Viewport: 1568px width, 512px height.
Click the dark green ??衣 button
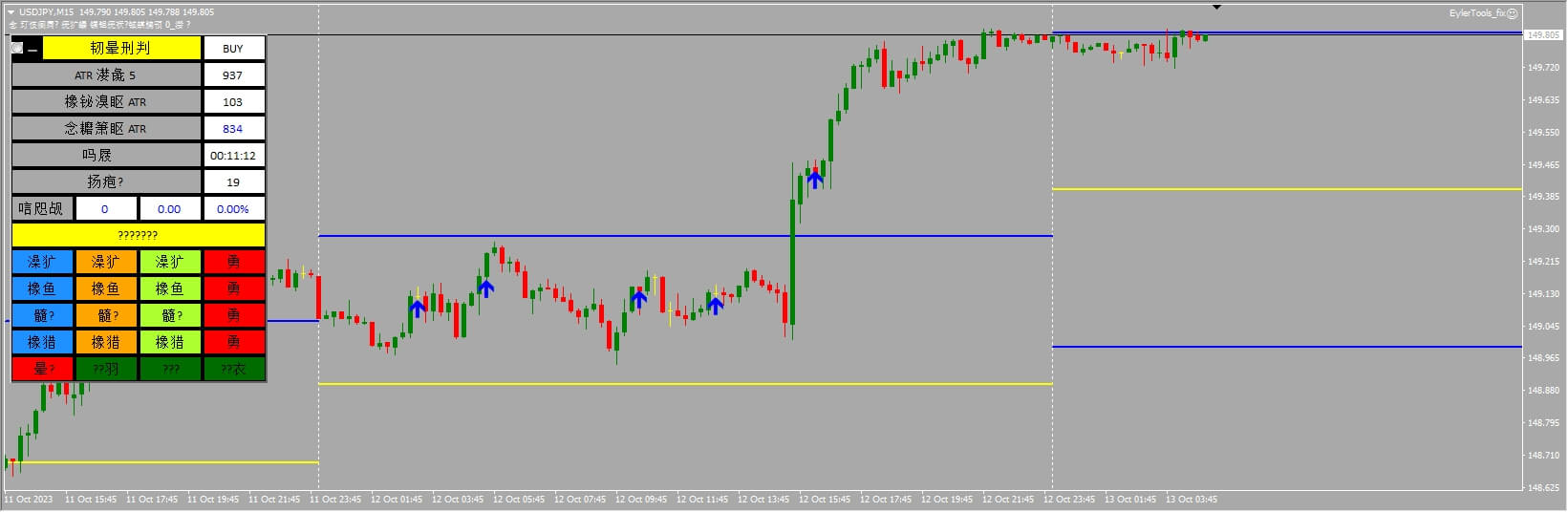[234, 369]
